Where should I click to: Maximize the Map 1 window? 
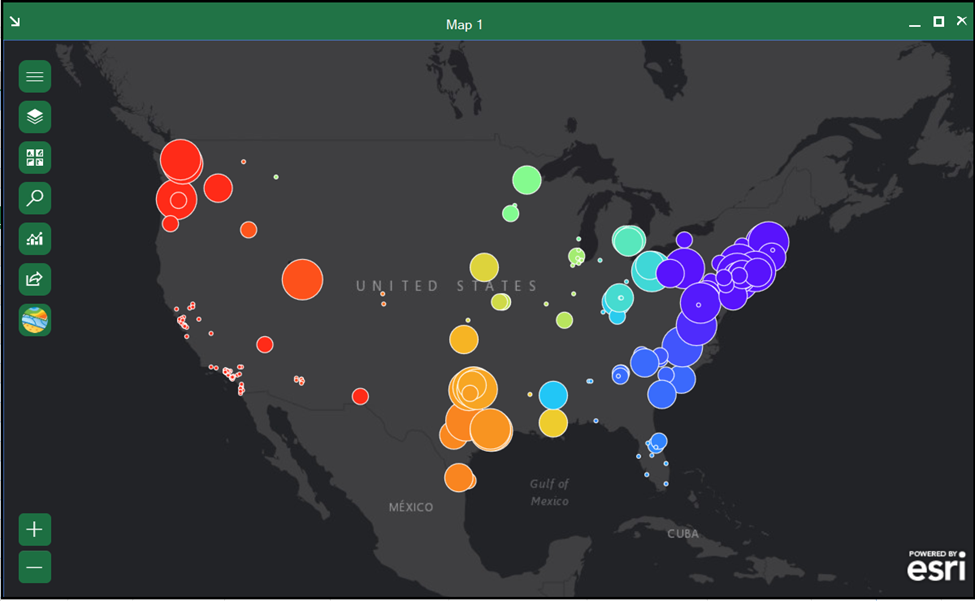tap(937, 20)
